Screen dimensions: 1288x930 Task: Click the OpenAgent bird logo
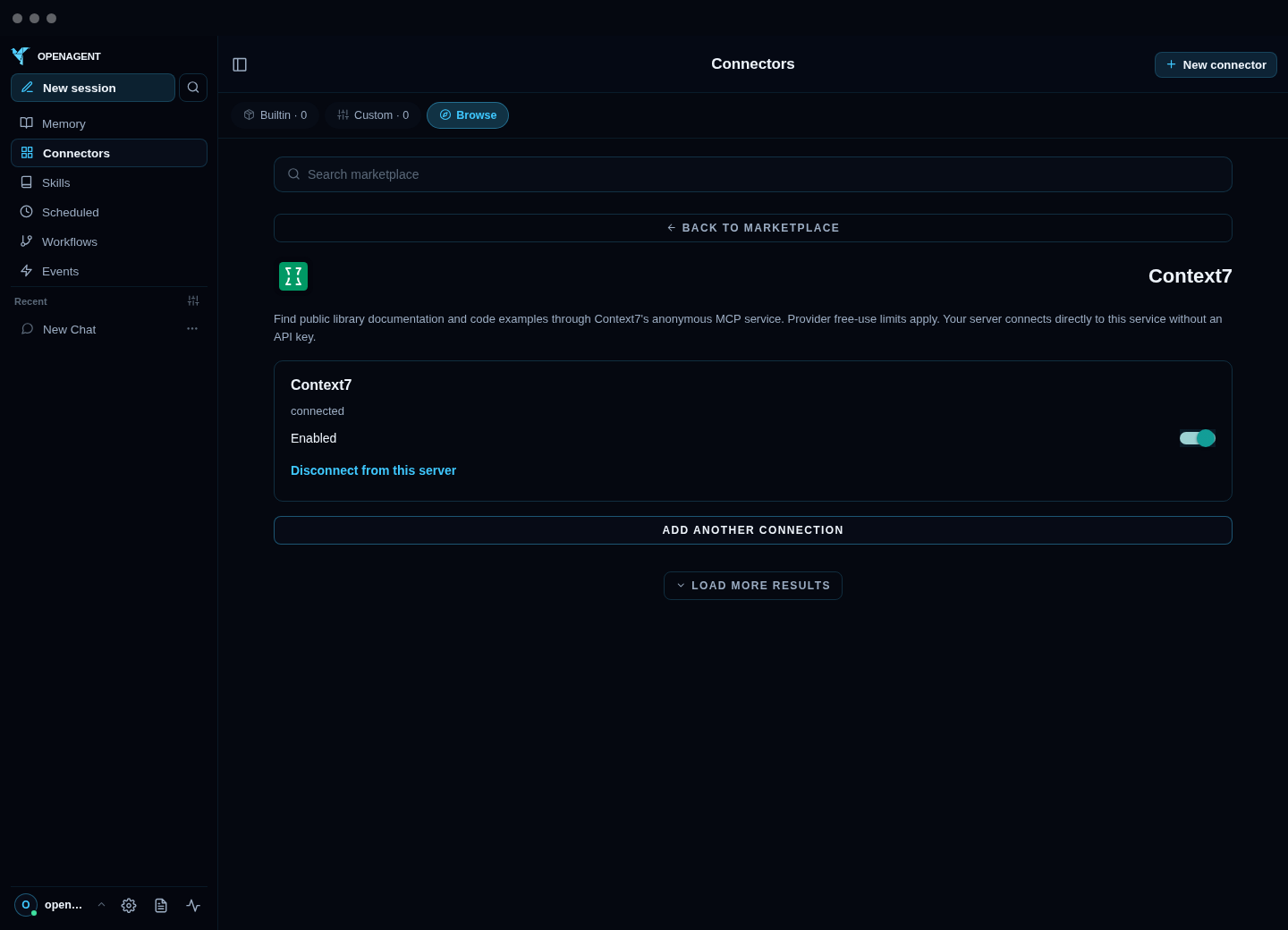21,56
